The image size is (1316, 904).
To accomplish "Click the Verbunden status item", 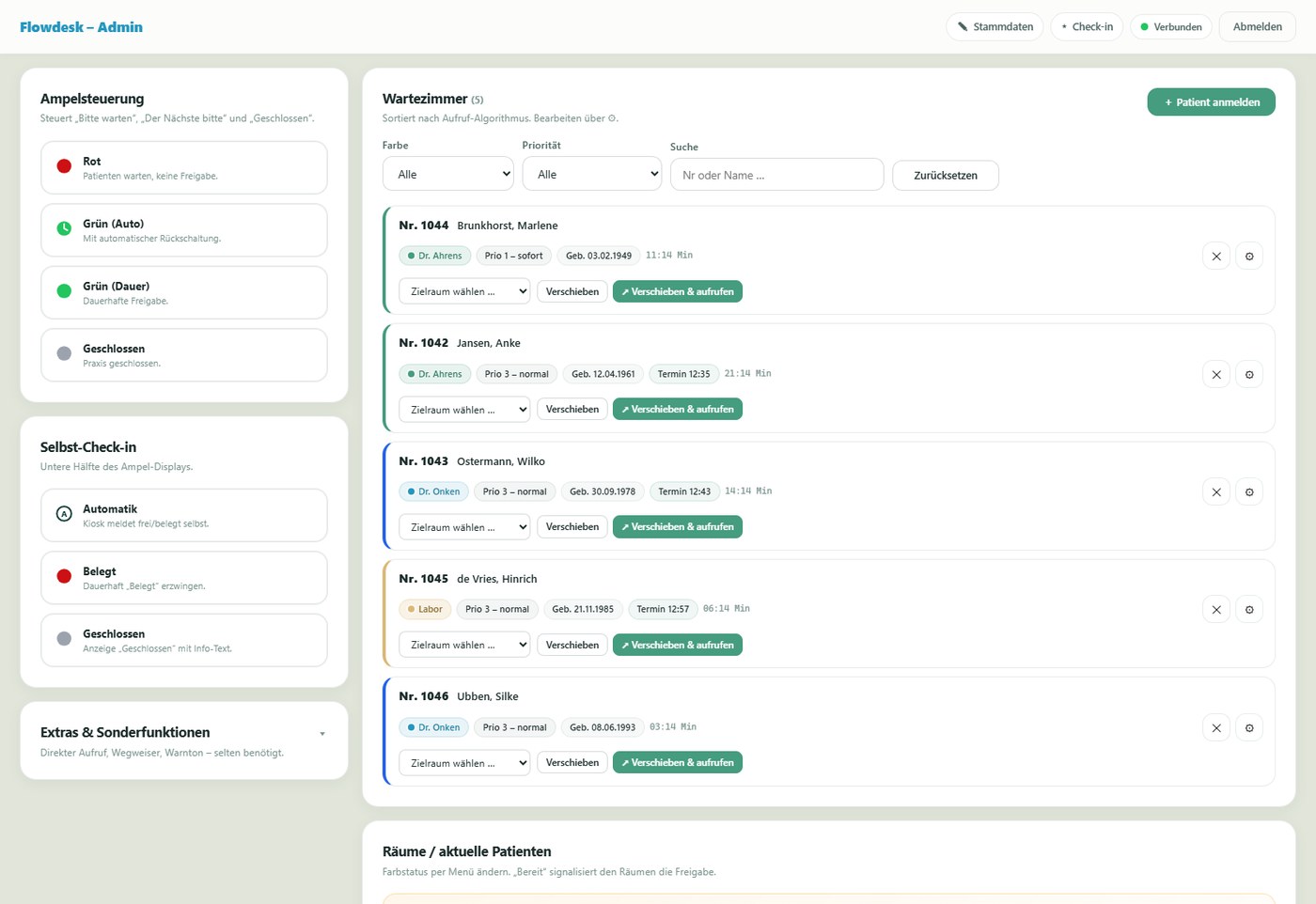I will (x=1171, y=27).
